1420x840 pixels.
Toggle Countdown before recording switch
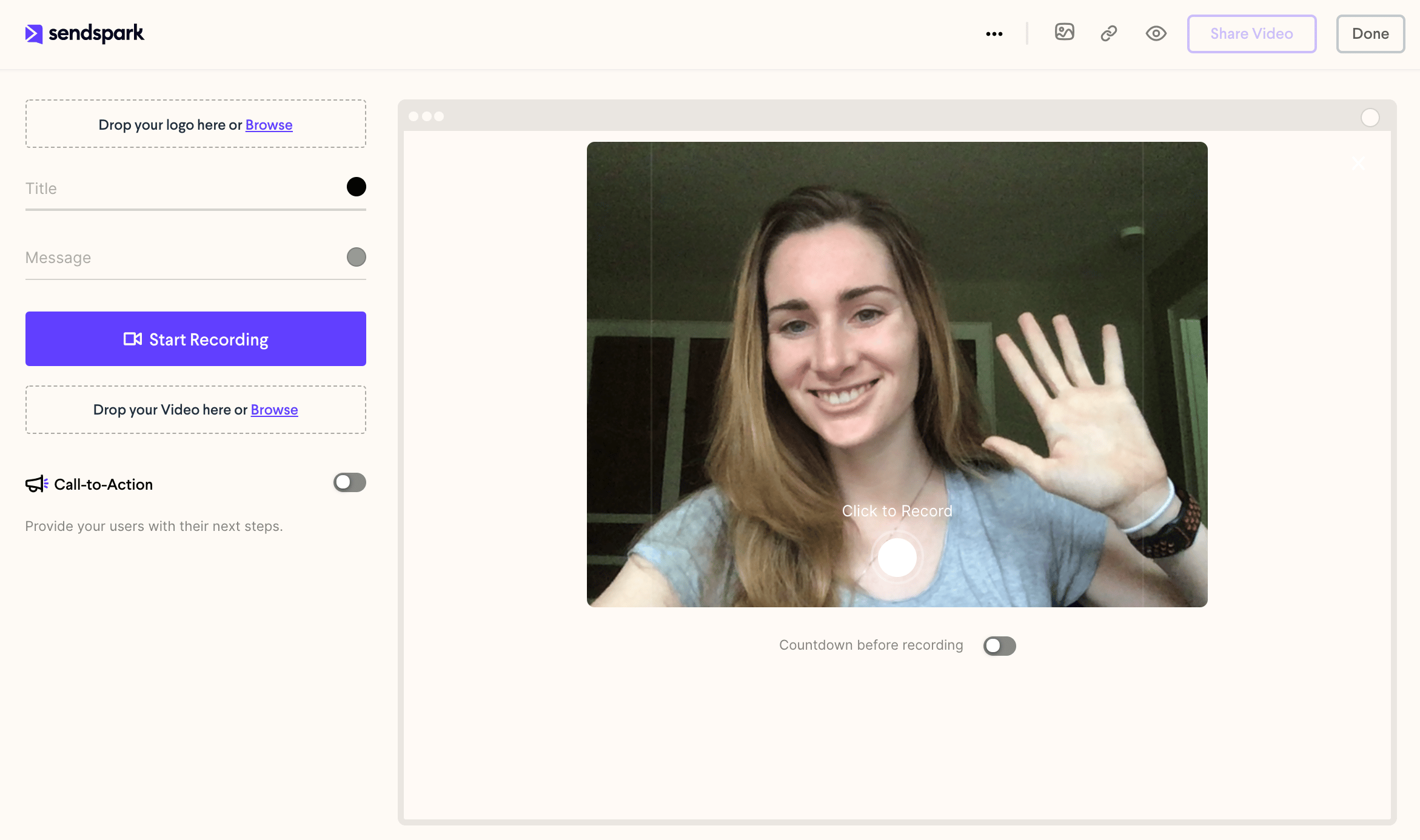[999, 645]
